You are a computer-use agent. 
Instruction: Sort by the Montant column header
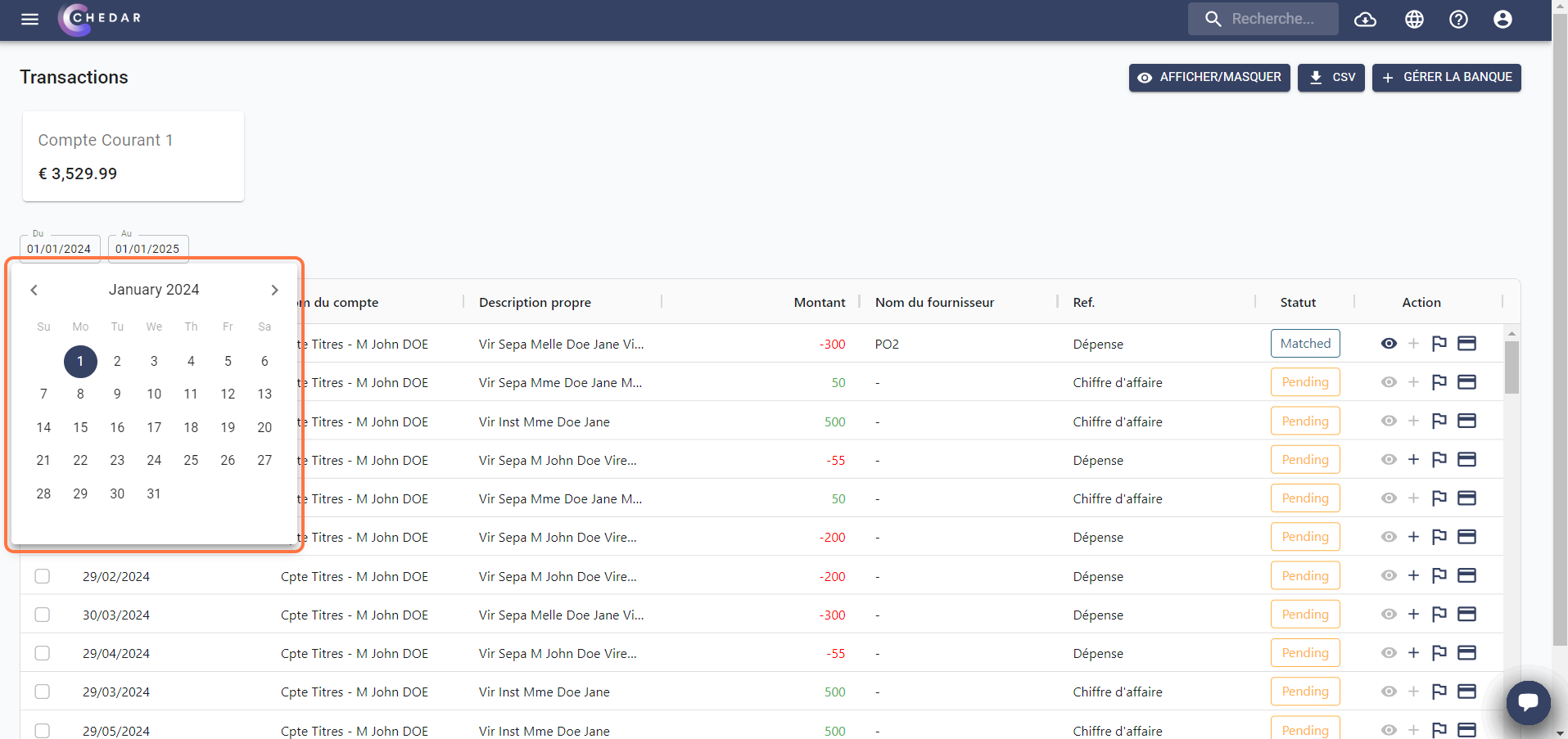click(819, 302)
